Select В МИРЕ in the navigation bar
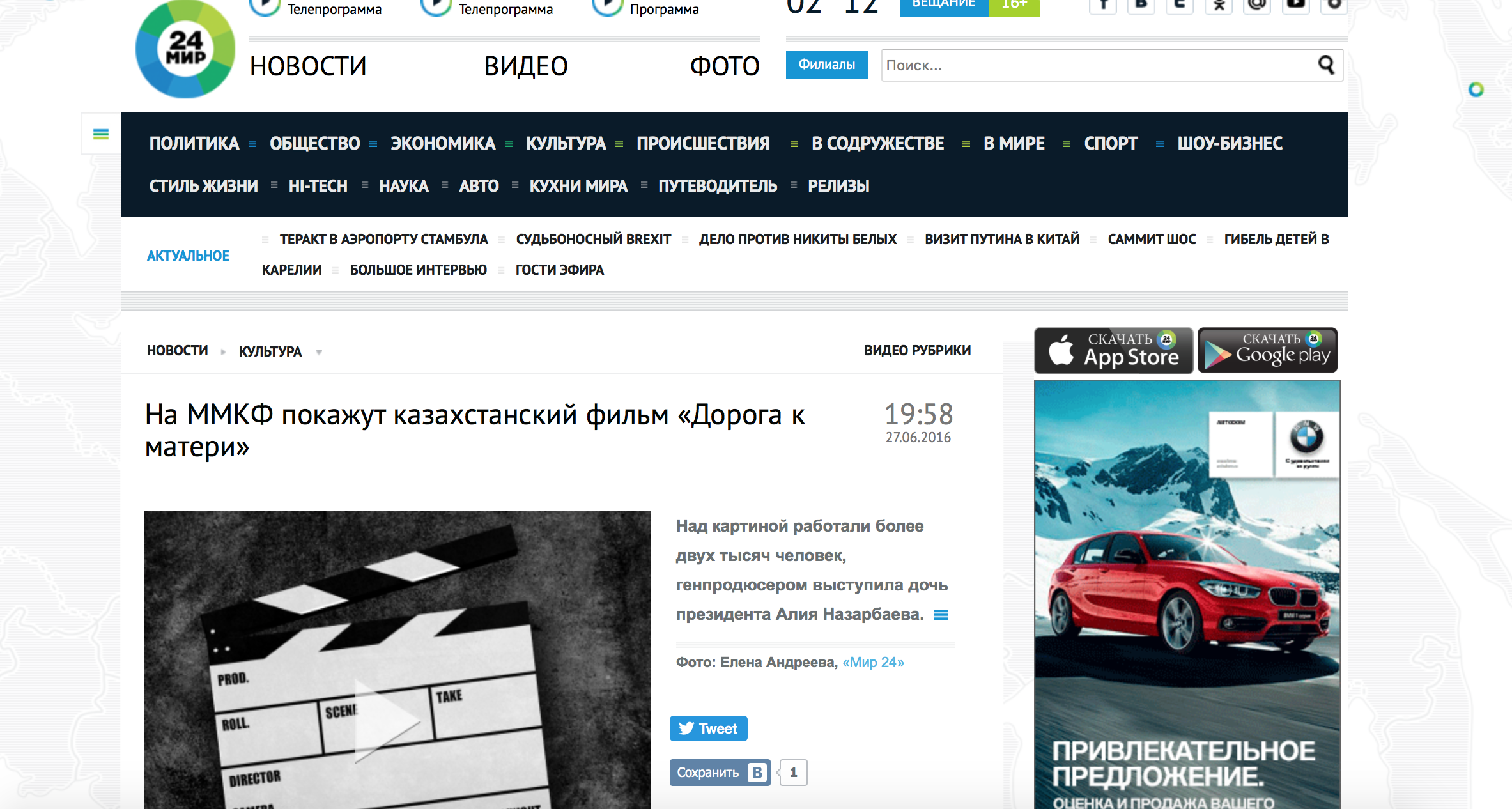Viewport: 1512px width, 809px height. (1014, 143)
